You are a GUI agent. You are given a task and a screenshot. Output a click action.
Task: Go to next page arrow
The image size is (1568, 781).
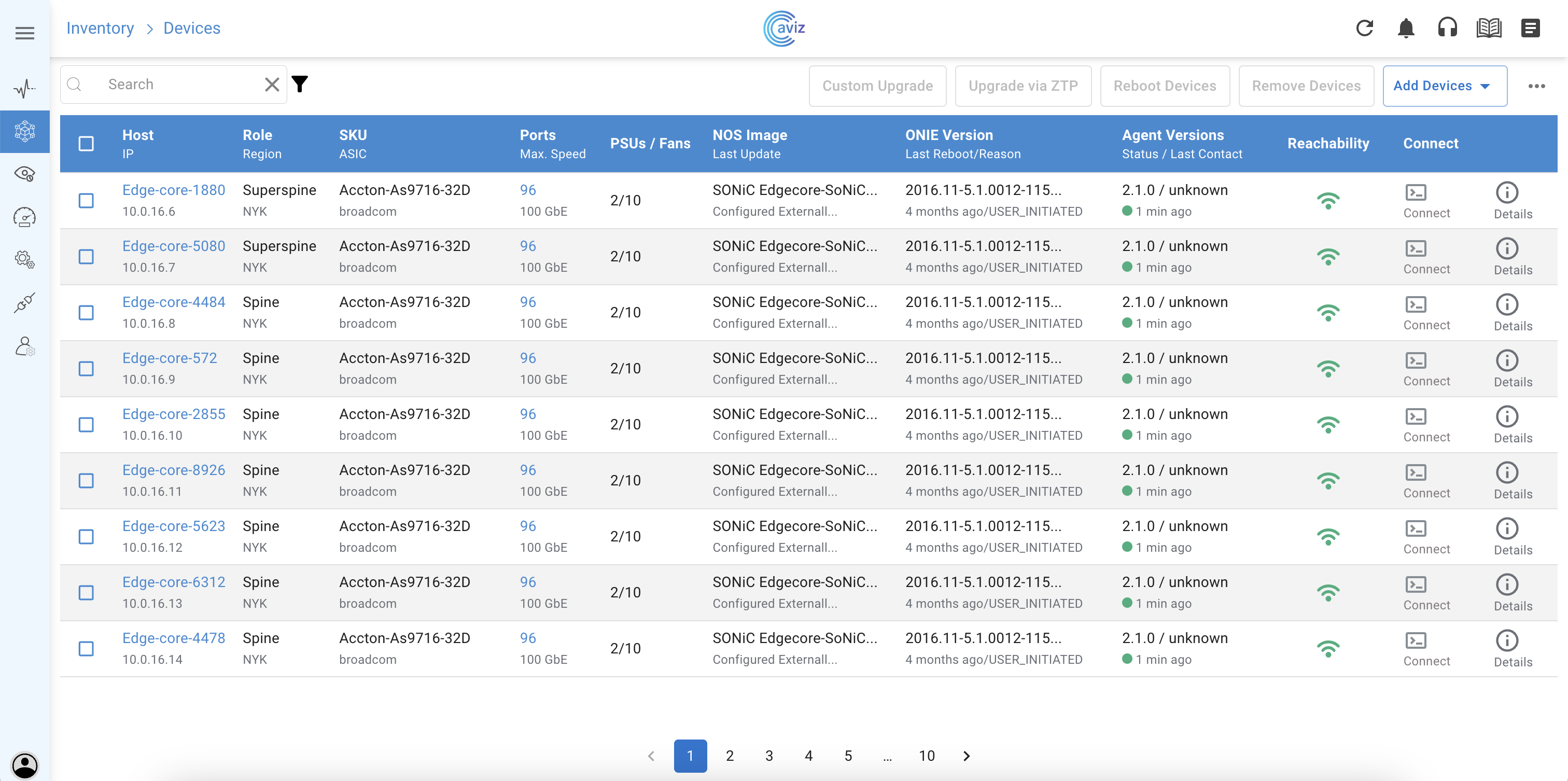pyautogui.click(x=966, y=756)
